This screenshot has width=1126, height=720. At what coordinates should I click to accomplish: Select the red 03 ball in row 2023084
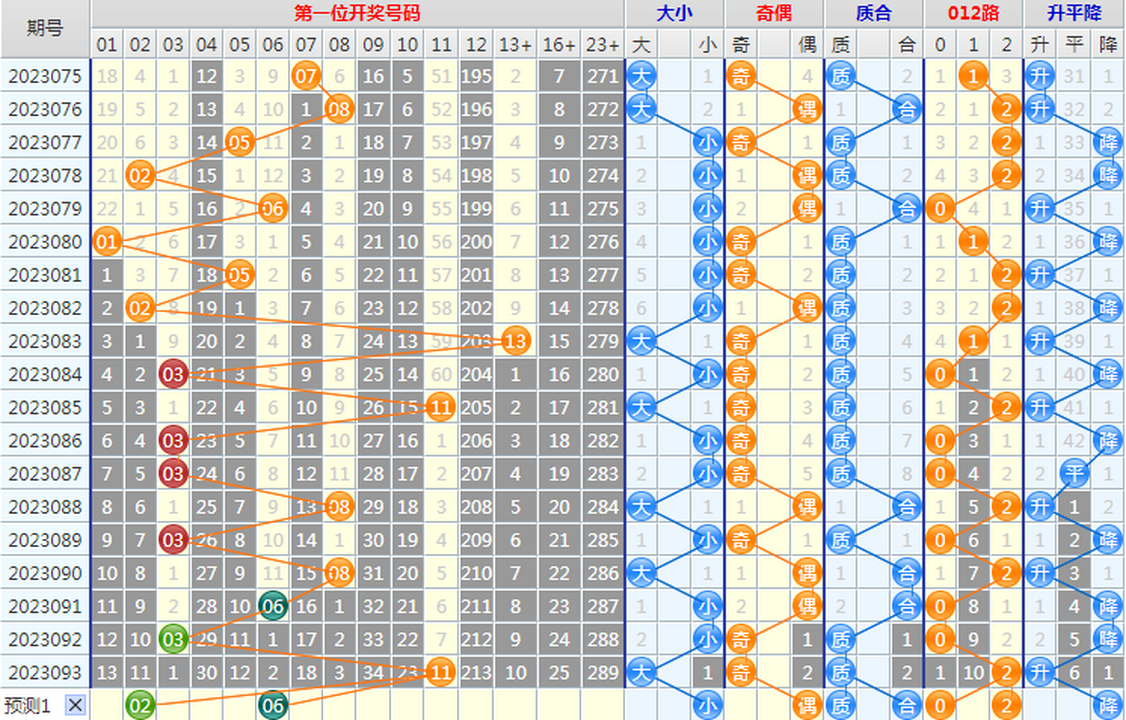point(173,374)
